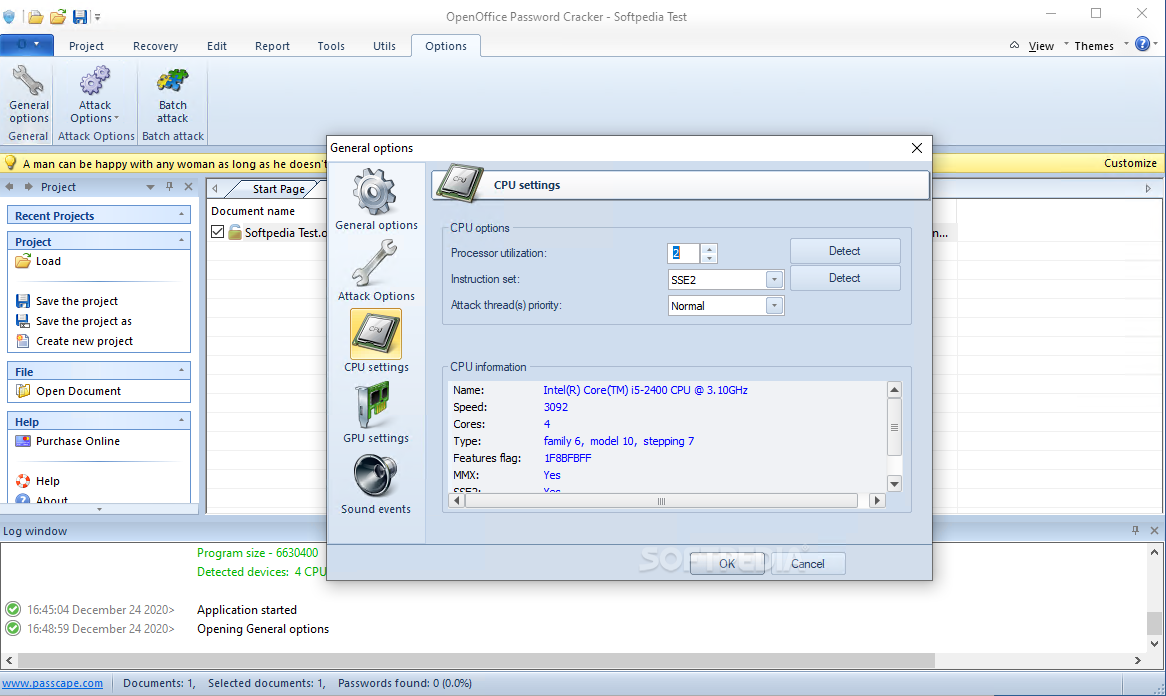Open General options in the ribbon
This screenshot has width=1166, height=696.
[x=29, y=95]
